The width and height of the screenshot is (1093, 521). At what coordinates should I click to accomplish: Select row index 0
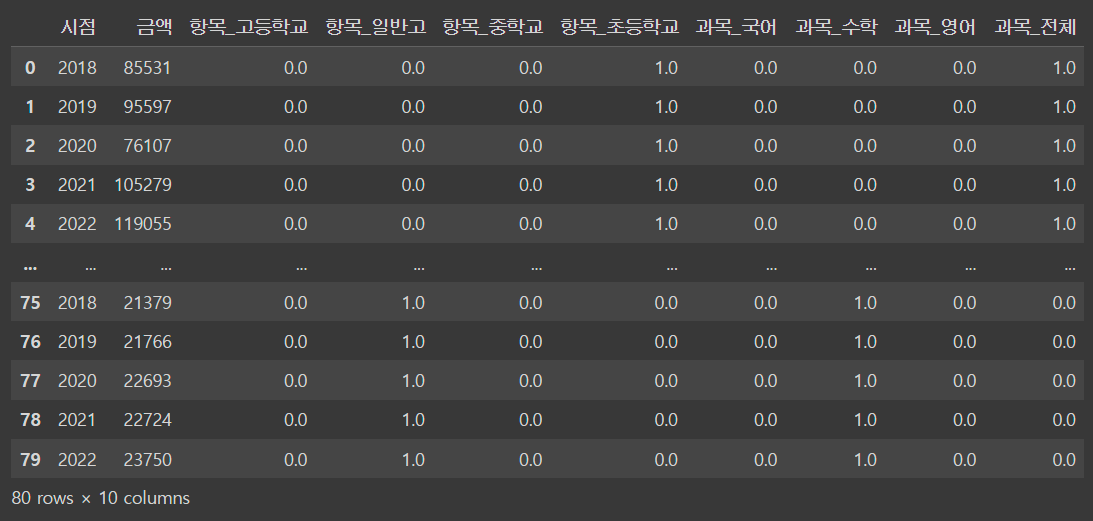[30, 68]
